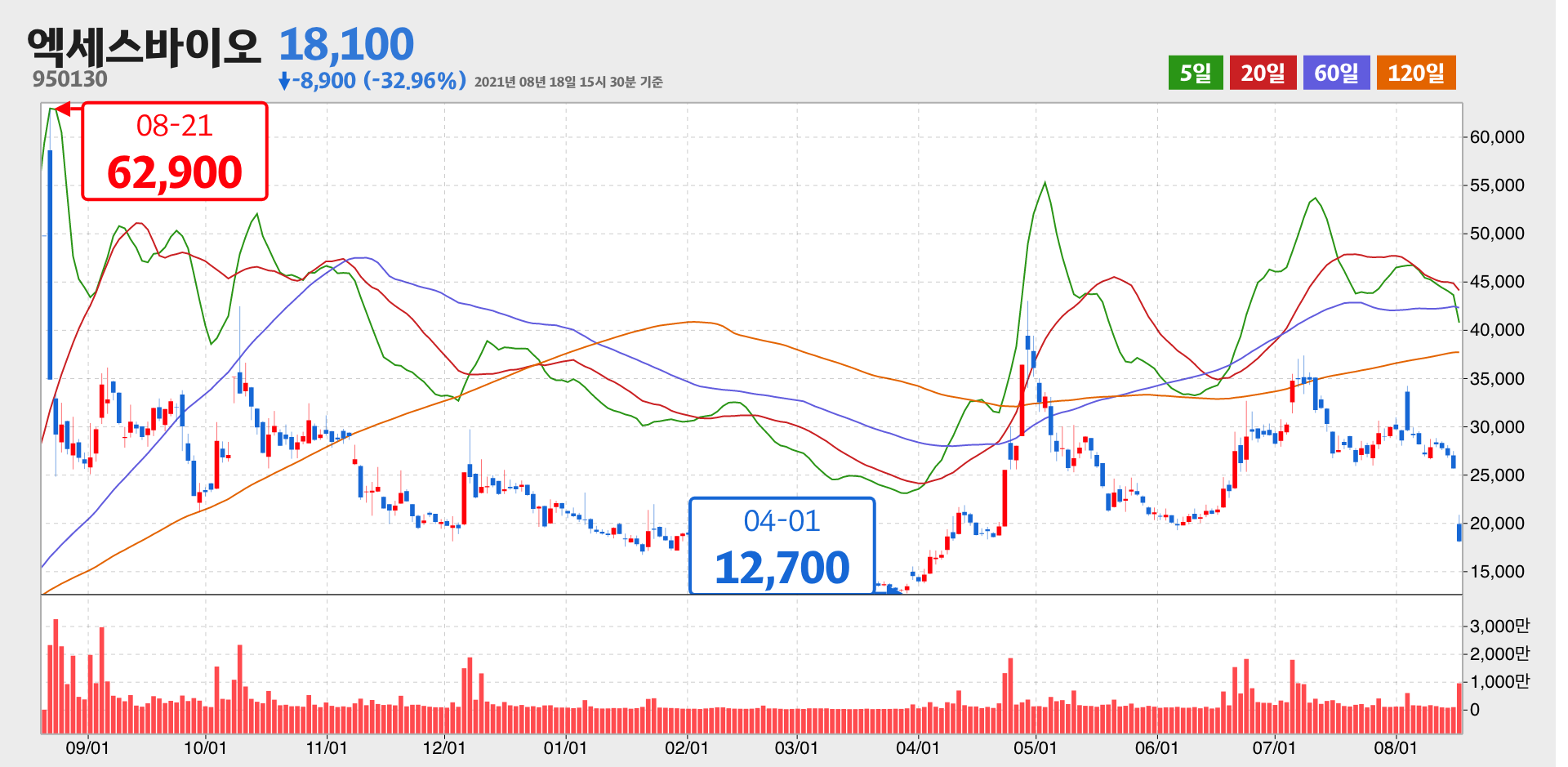Click the 20,000 price axis label

coord(1497,524)
